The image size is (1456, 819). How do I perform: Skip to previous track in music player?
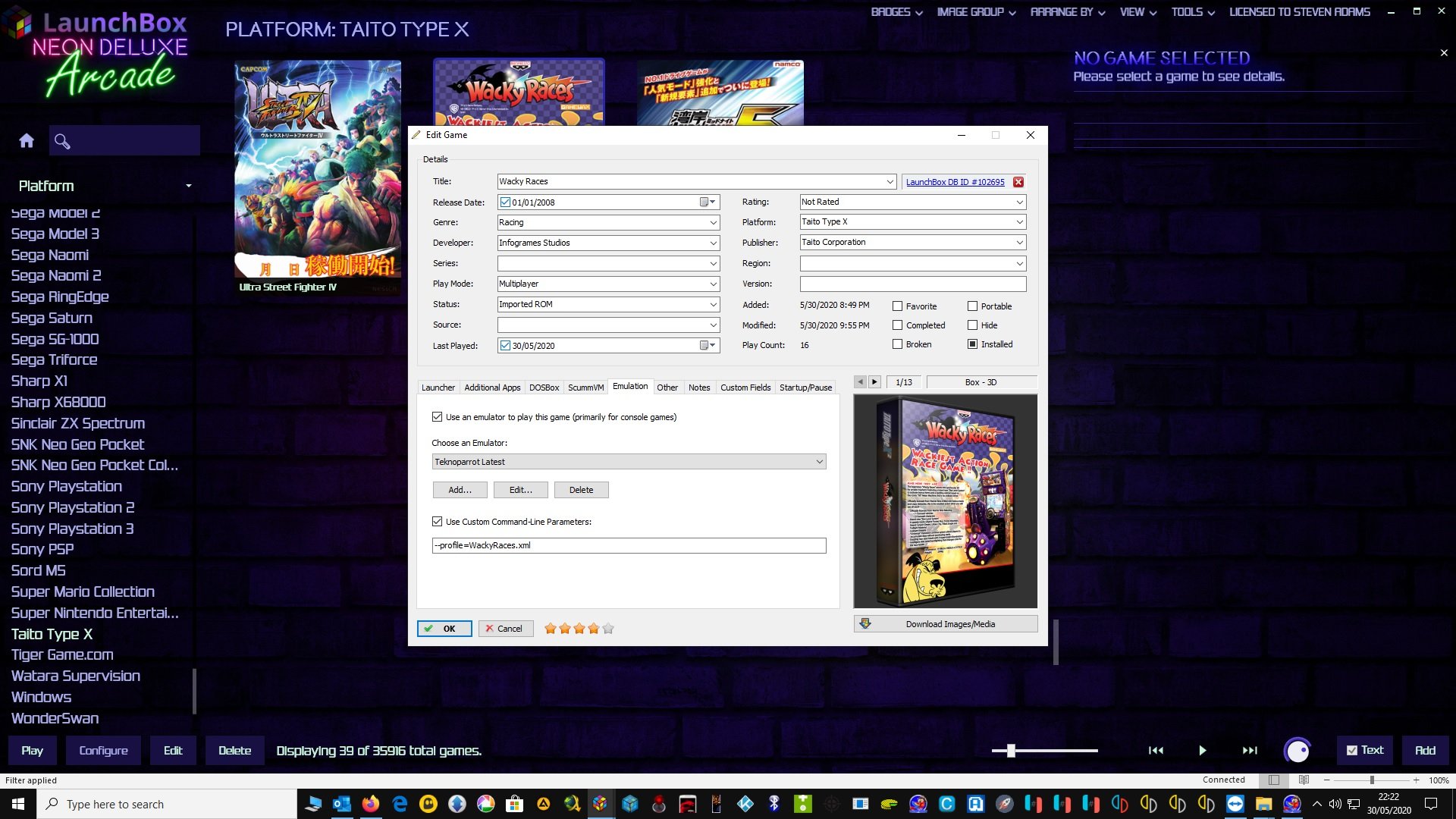coord(1156,751)
